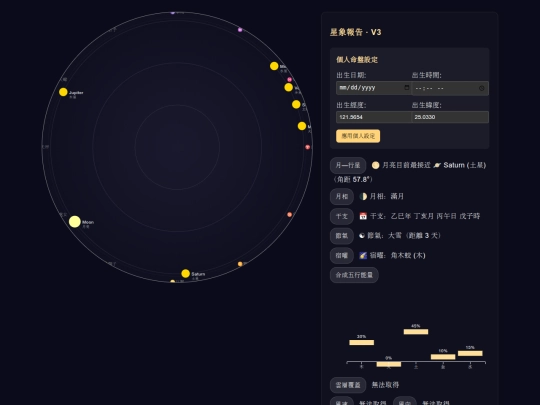Click the 出生經度 field showing 121.5654
Image resolution: width=540 pixels, height=405 pixels.
tap(374, 117)
